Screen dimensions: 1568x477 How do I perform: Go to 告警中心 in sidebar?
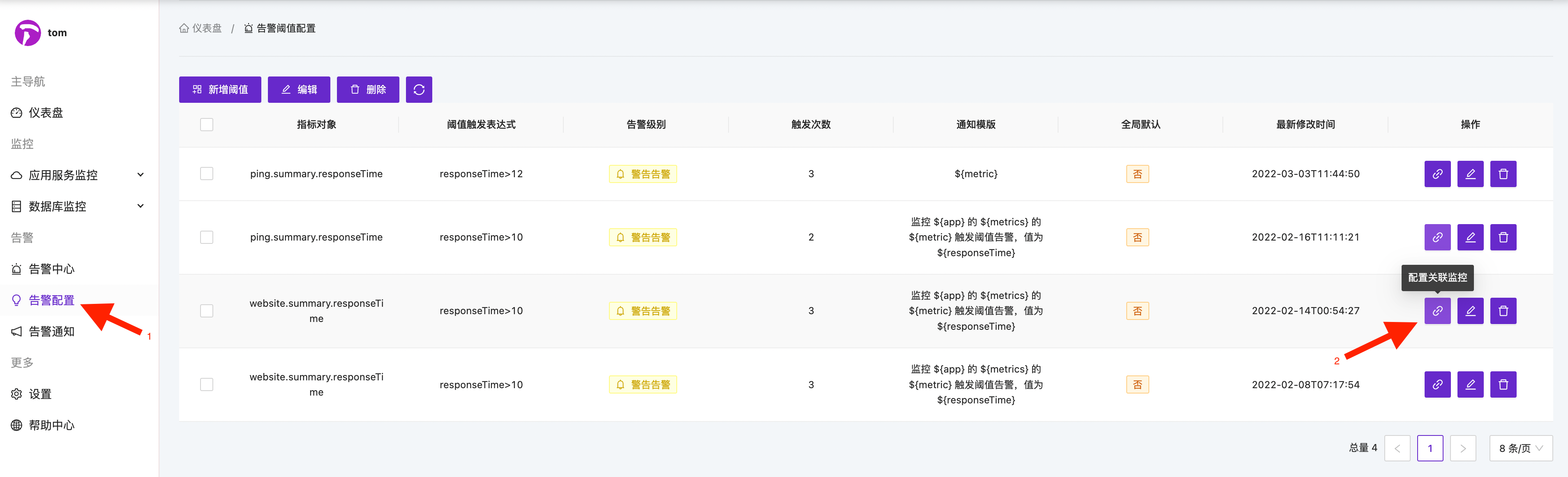click(x=51, y=269)
